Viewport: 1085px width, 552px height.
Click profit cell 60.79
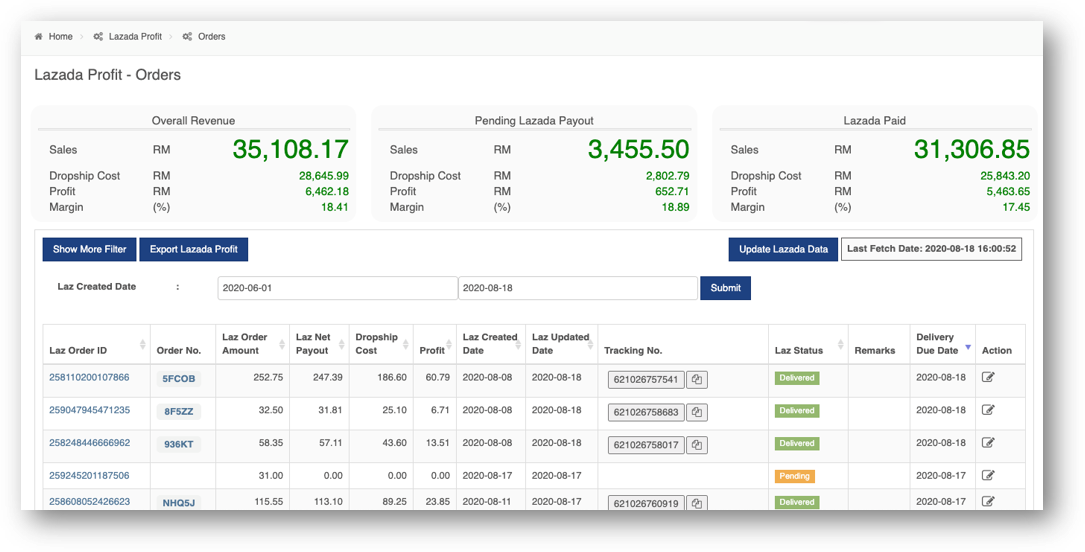click(435, 378)
